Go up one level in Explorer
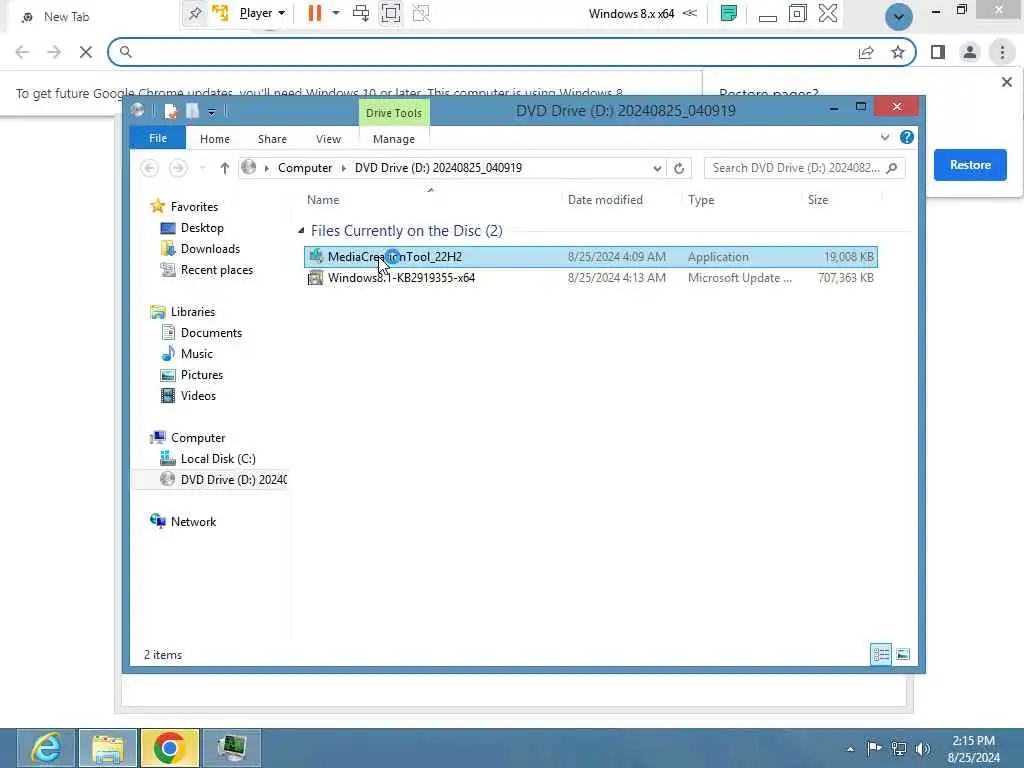Screen dimensions: 1024x768 click(225, 168)
